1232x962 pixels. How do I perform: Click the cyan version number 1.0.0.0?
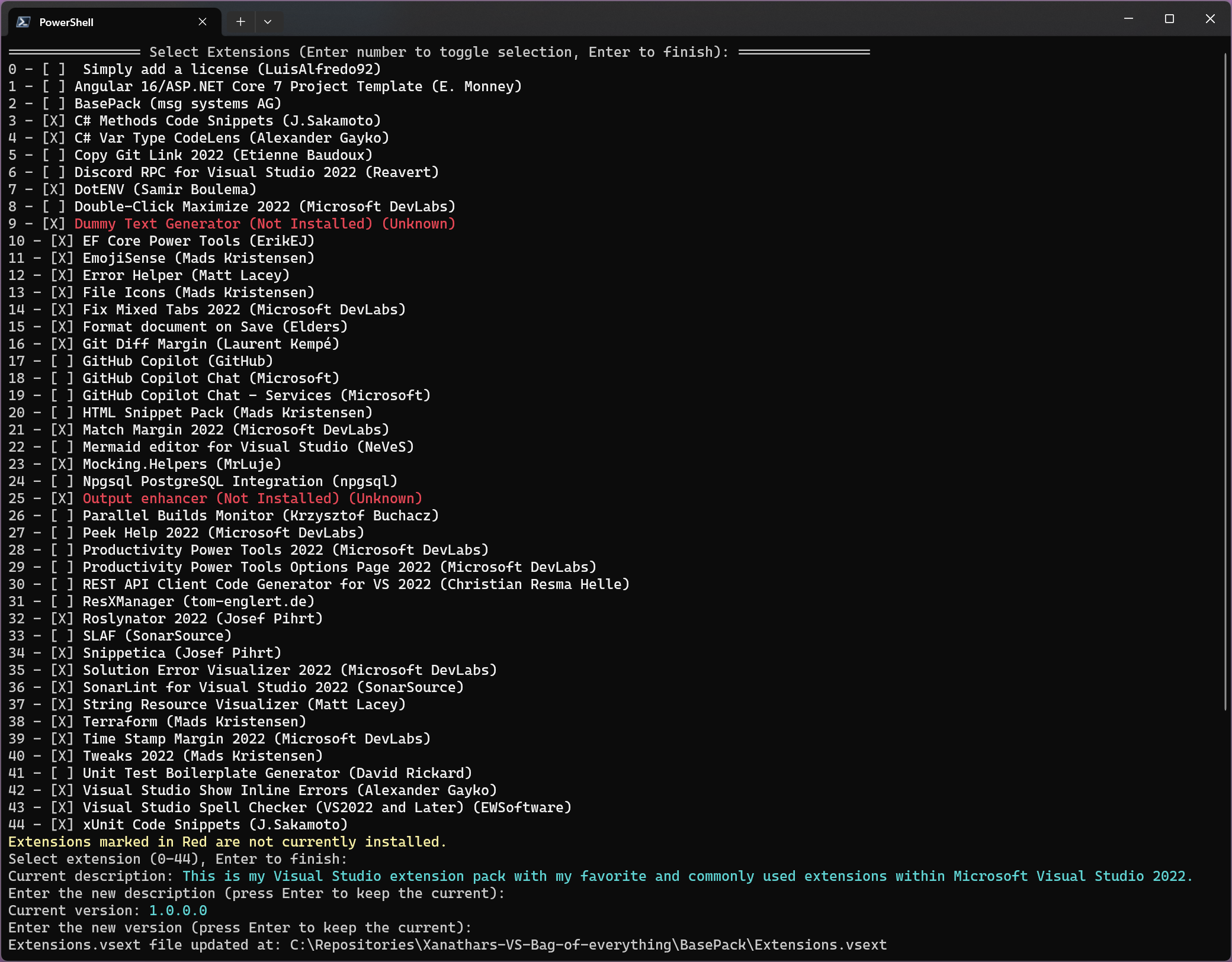(178, 910)
